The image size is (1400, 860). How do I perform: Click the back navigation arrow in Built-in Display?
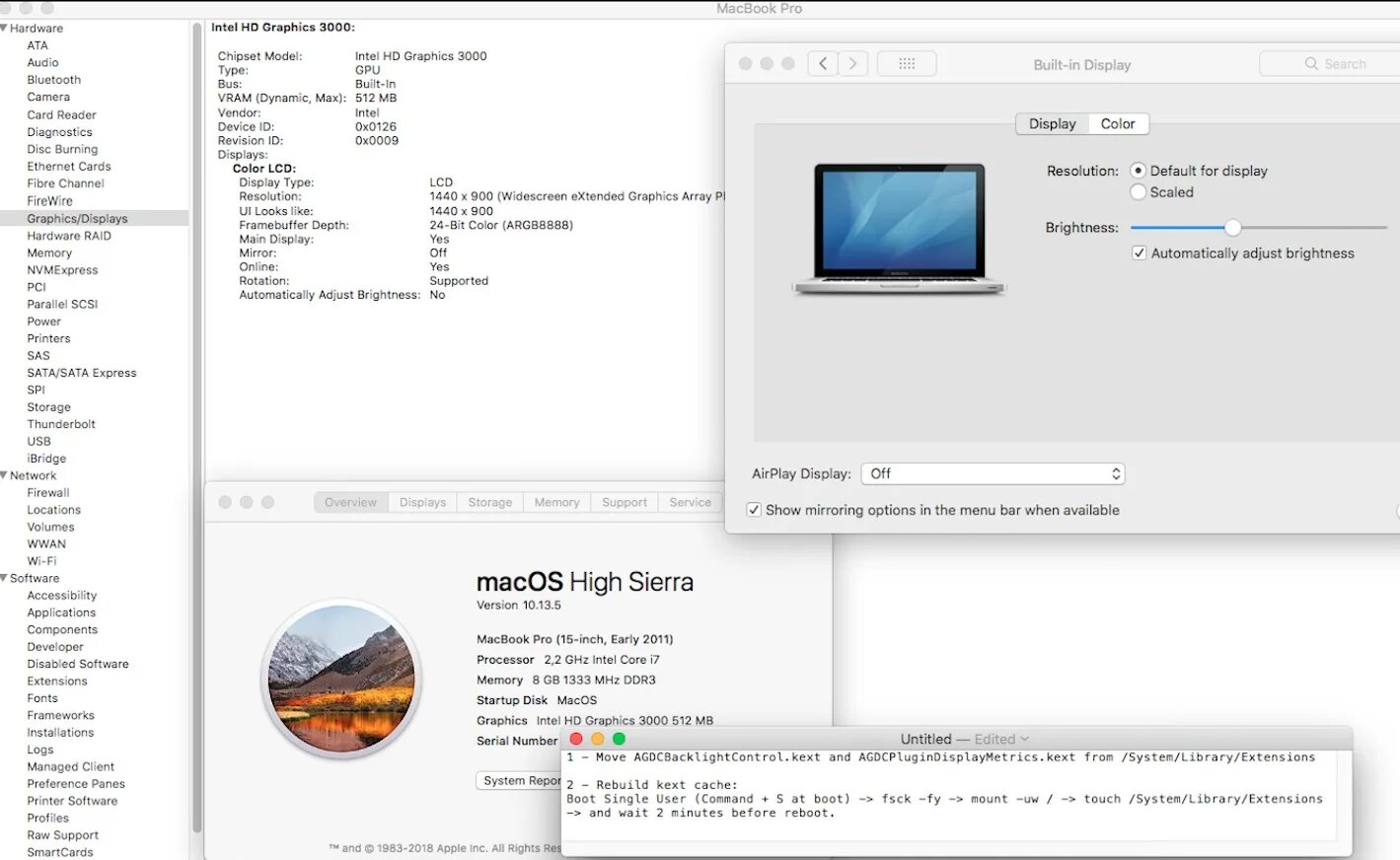823,62
